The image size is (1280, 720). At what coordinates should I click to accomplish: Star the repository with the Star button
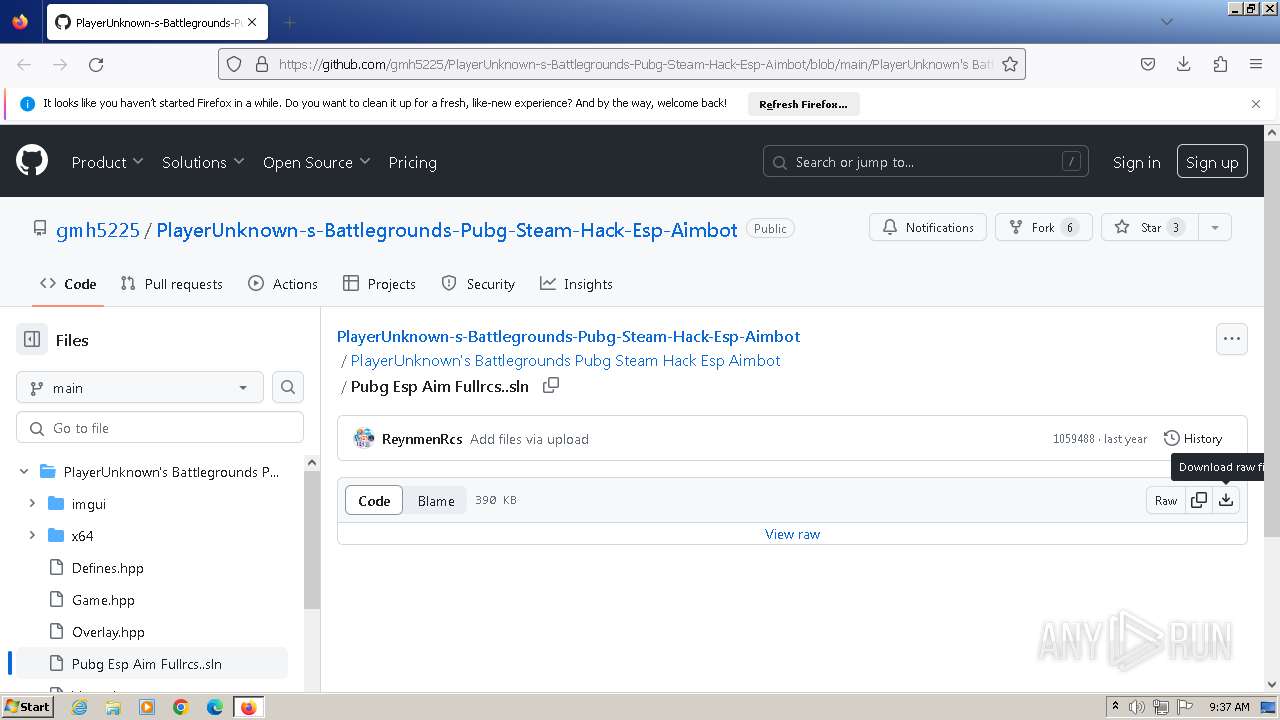(1150, 228)
